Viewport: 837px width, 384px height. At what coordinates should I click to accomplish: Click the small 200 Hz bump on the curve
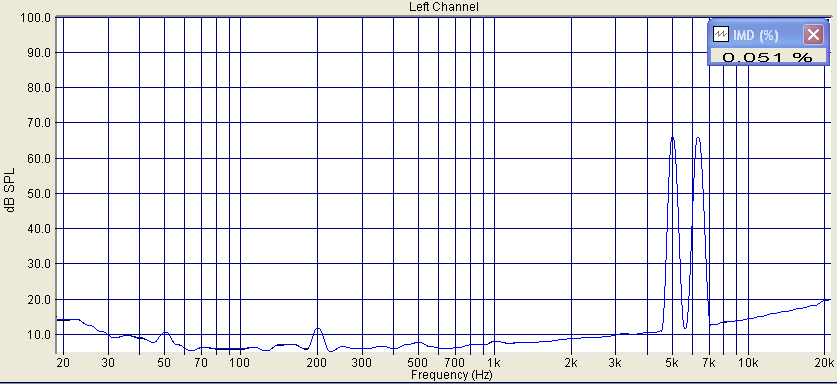coord(318,328)
